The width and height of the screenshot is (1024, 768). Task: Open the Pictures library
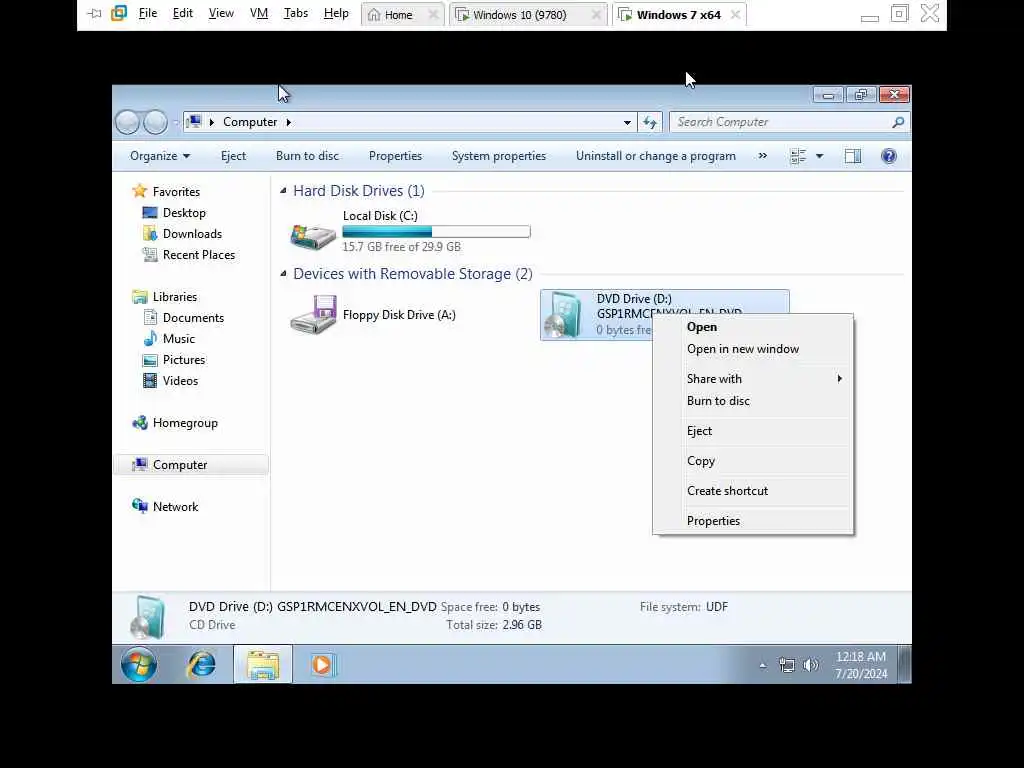coord(184,360)
